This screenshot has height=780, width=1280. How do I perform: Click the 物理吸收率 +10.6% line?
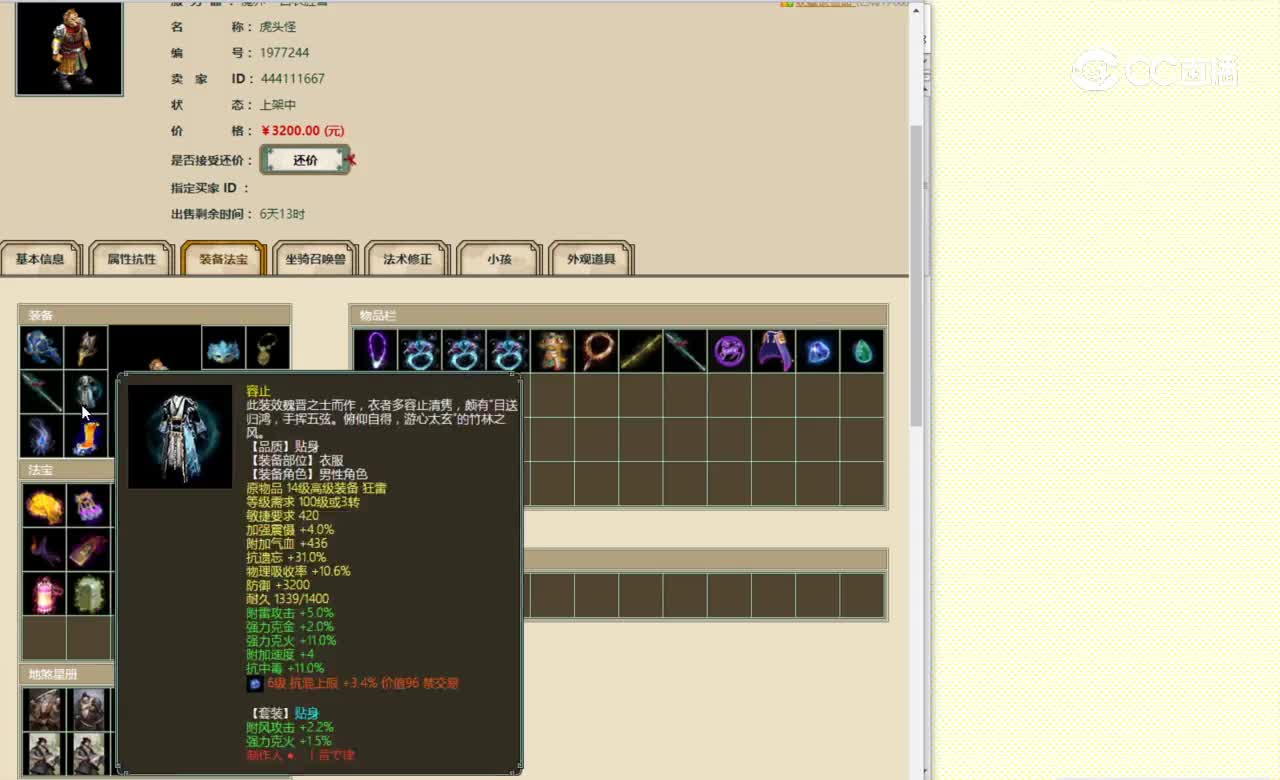click(x=298, y=571)
